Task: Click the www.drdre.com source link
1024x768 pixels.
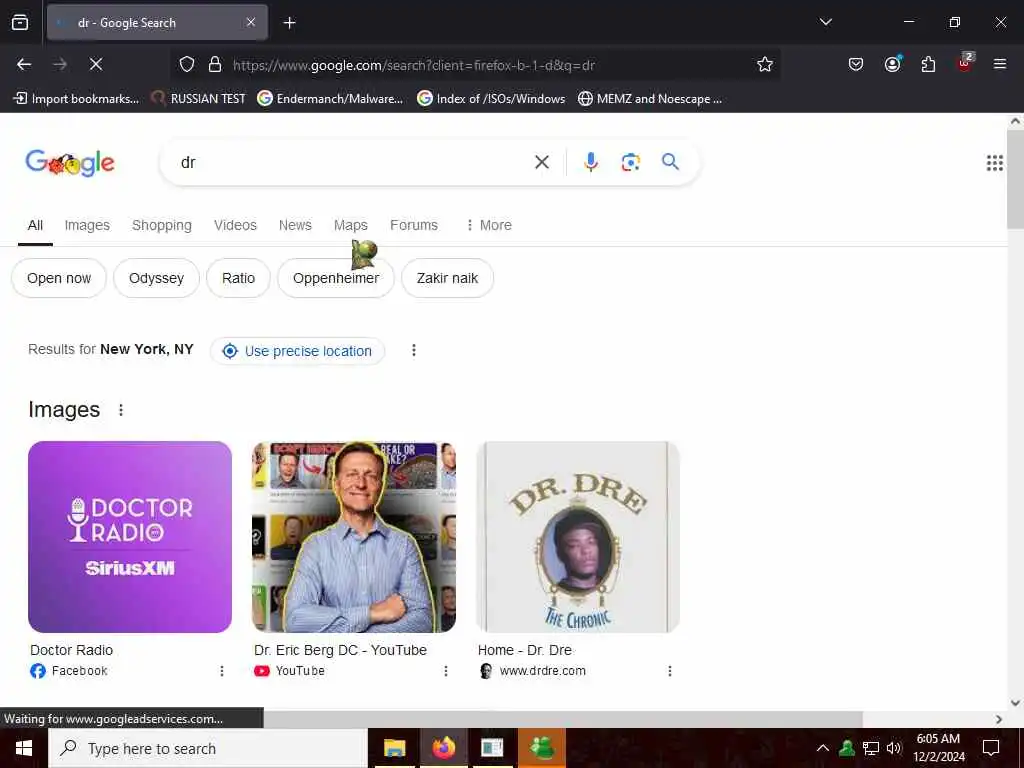Action: pyautogui.click(x=543, y=671)
